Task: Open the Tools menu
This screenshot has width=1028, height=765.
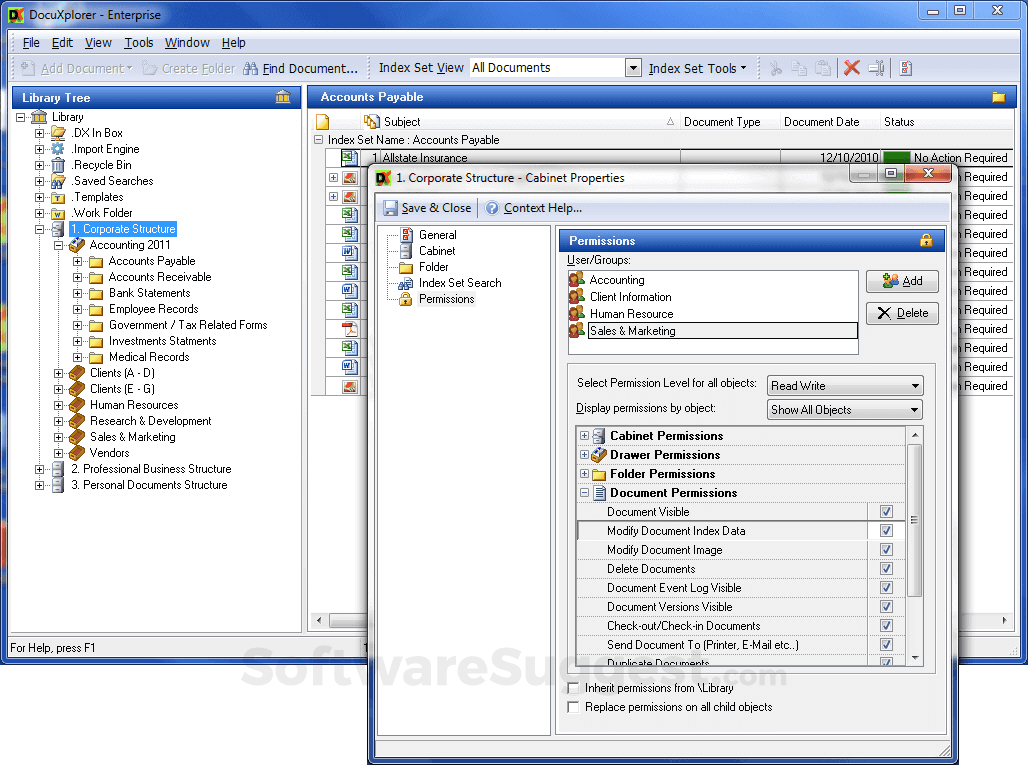Action: point(139,43)
